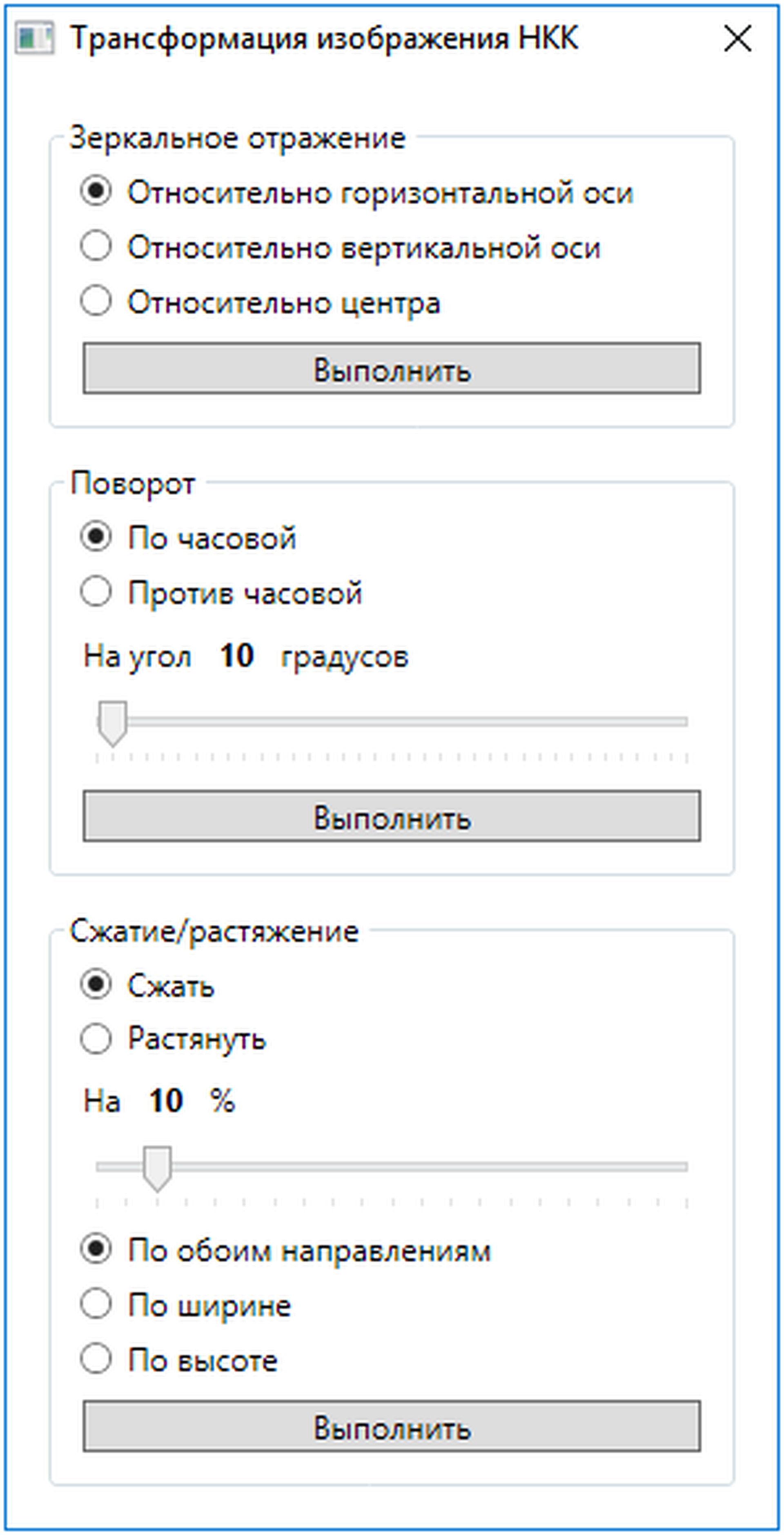Screen dimensions: 784x1535
Task: Click the rotation angle value 10
Action: (236, 656)
